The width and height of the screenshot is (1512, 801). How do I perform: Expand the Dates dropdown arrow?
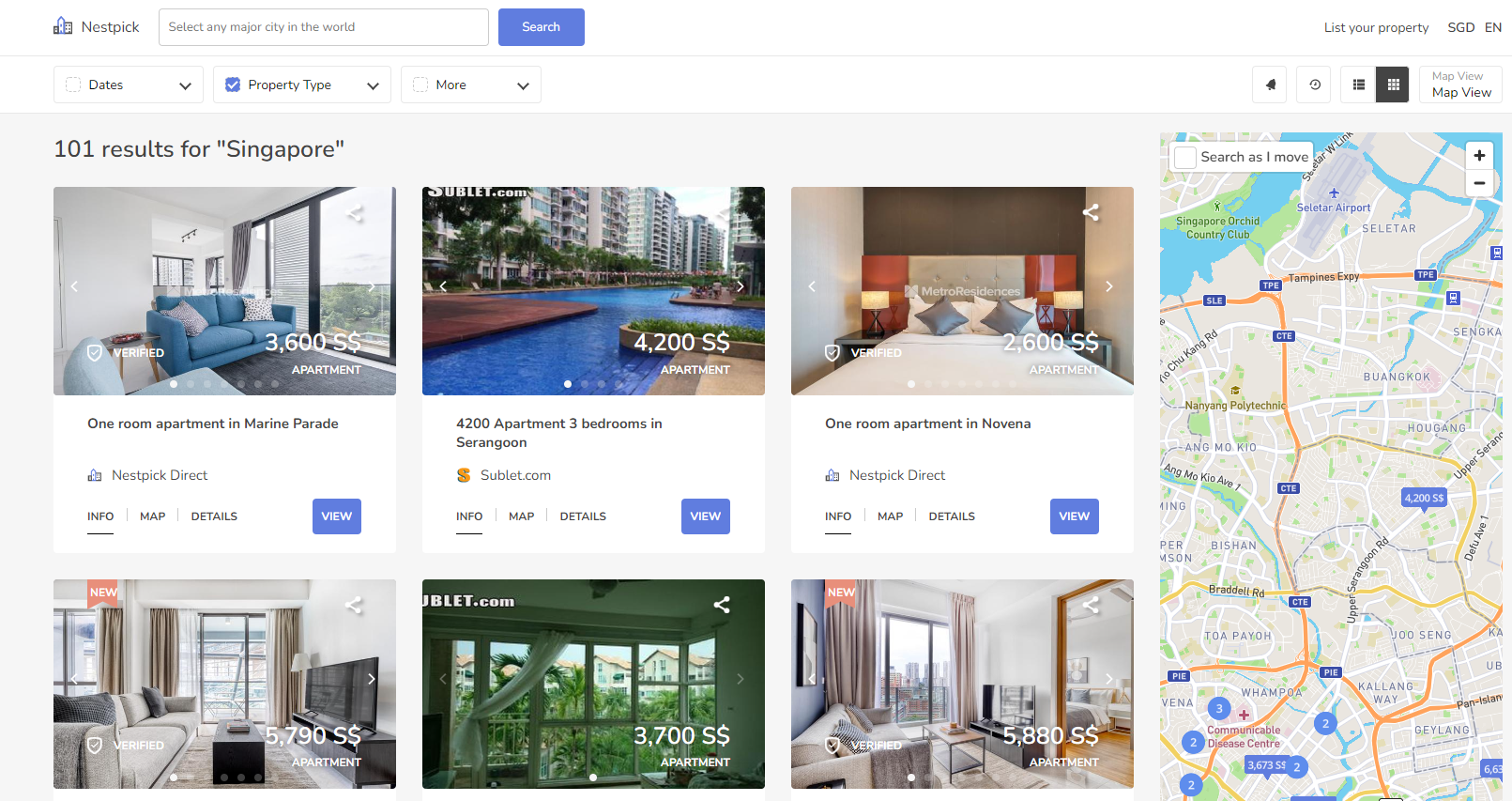click(x=185, y=85)
